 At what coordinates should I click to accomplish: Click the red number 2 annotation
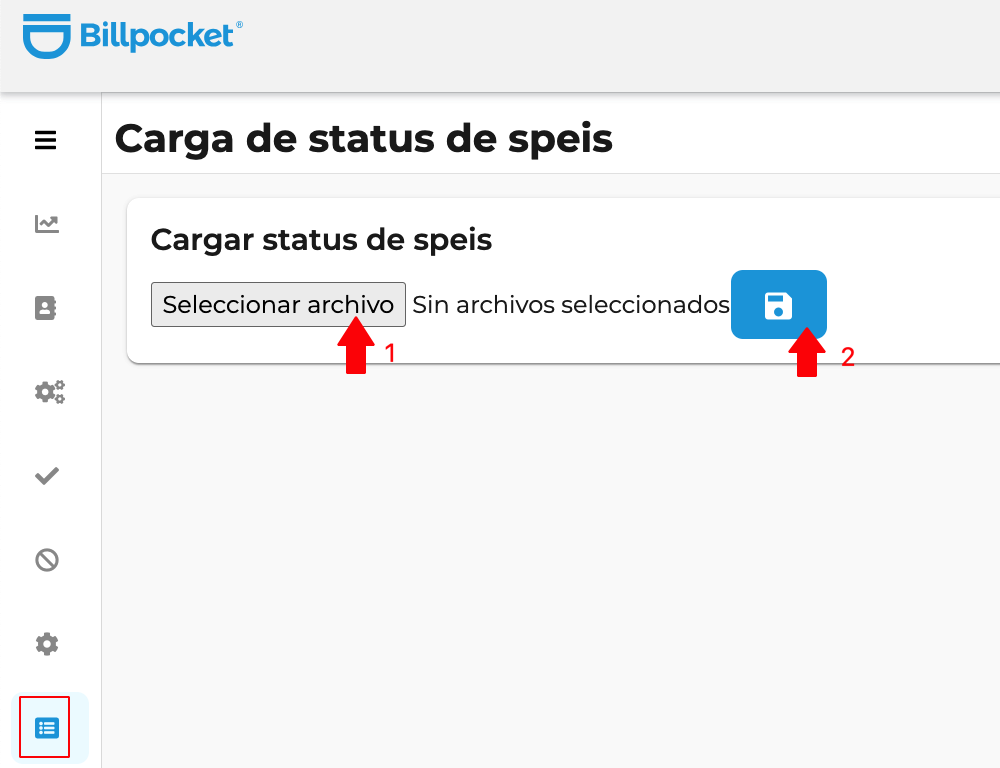click(847, 357)
